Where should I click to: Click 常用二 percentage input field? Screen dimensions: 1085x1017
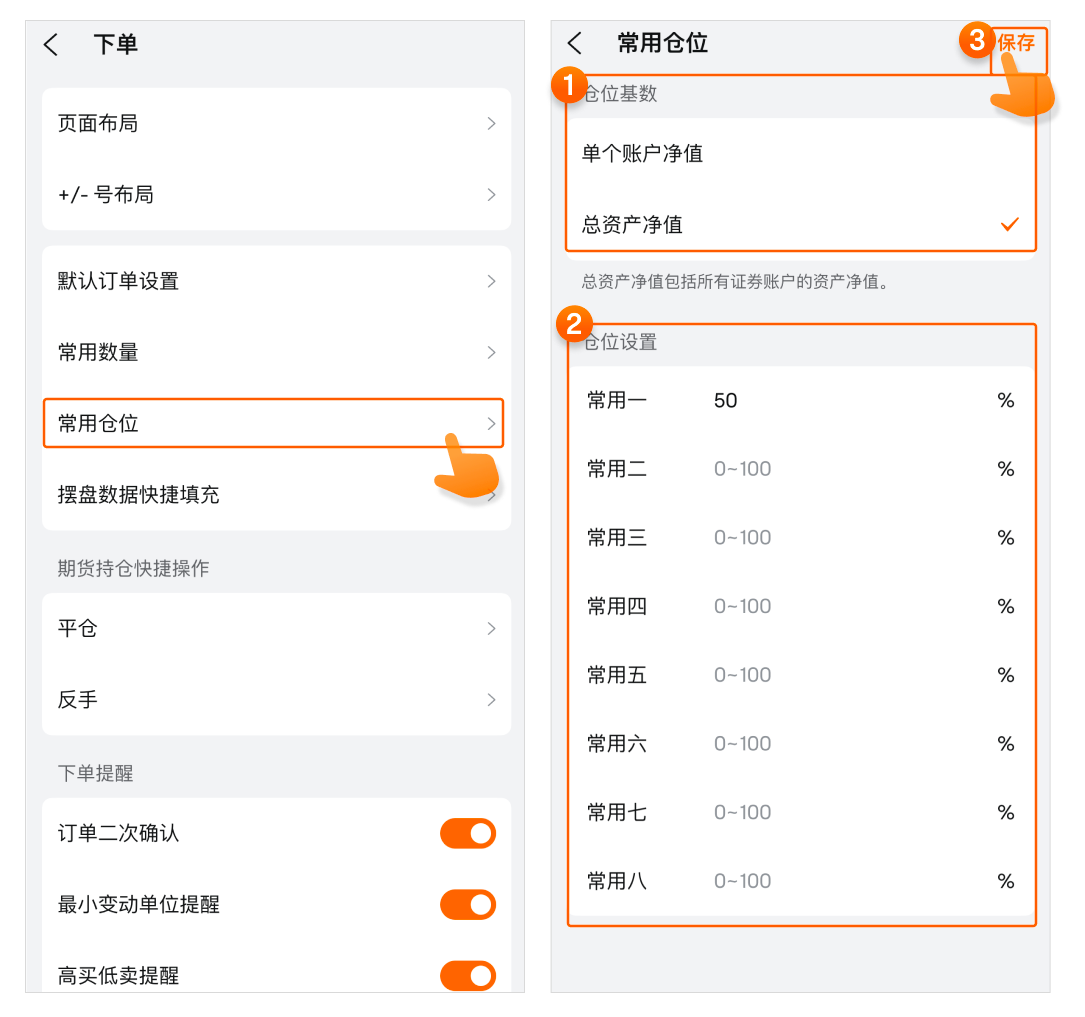tap(840, 469)
